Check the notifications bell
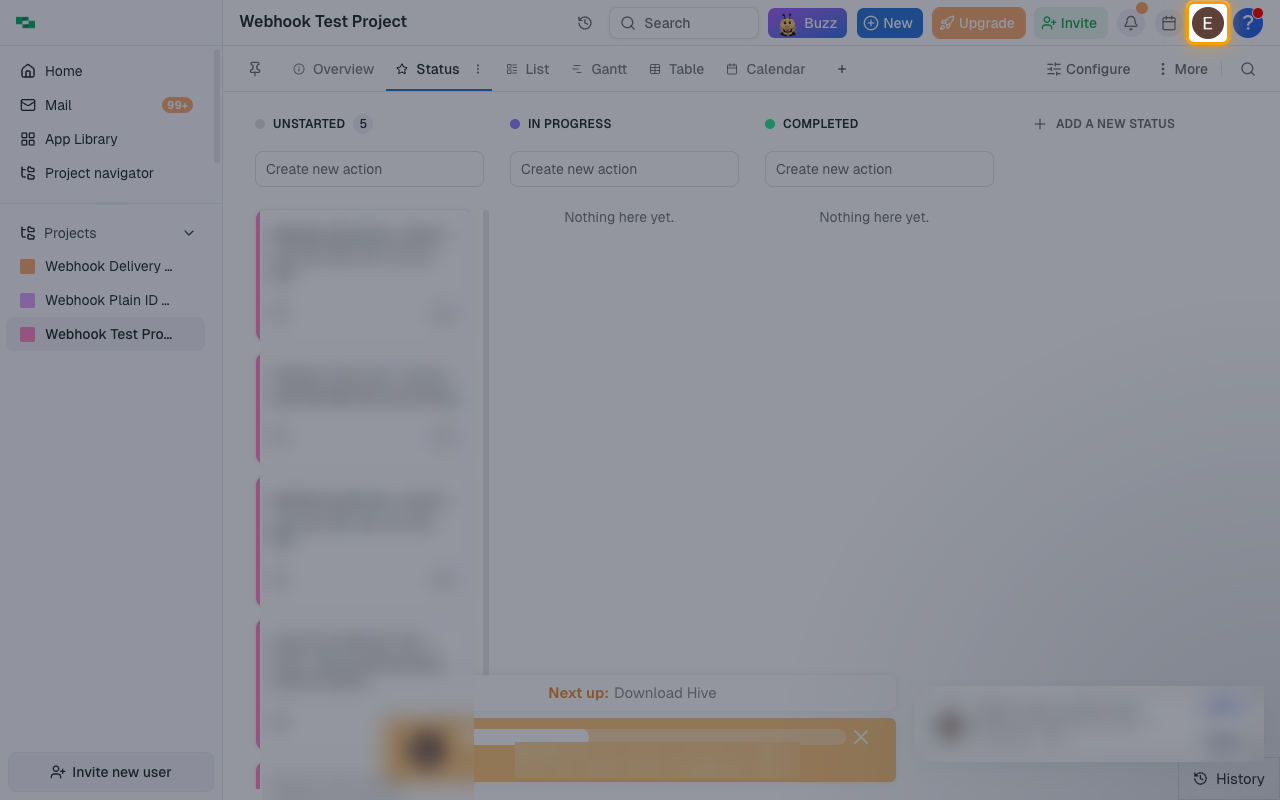Viewport: 1280px width, 800px height. (1131, 23)
